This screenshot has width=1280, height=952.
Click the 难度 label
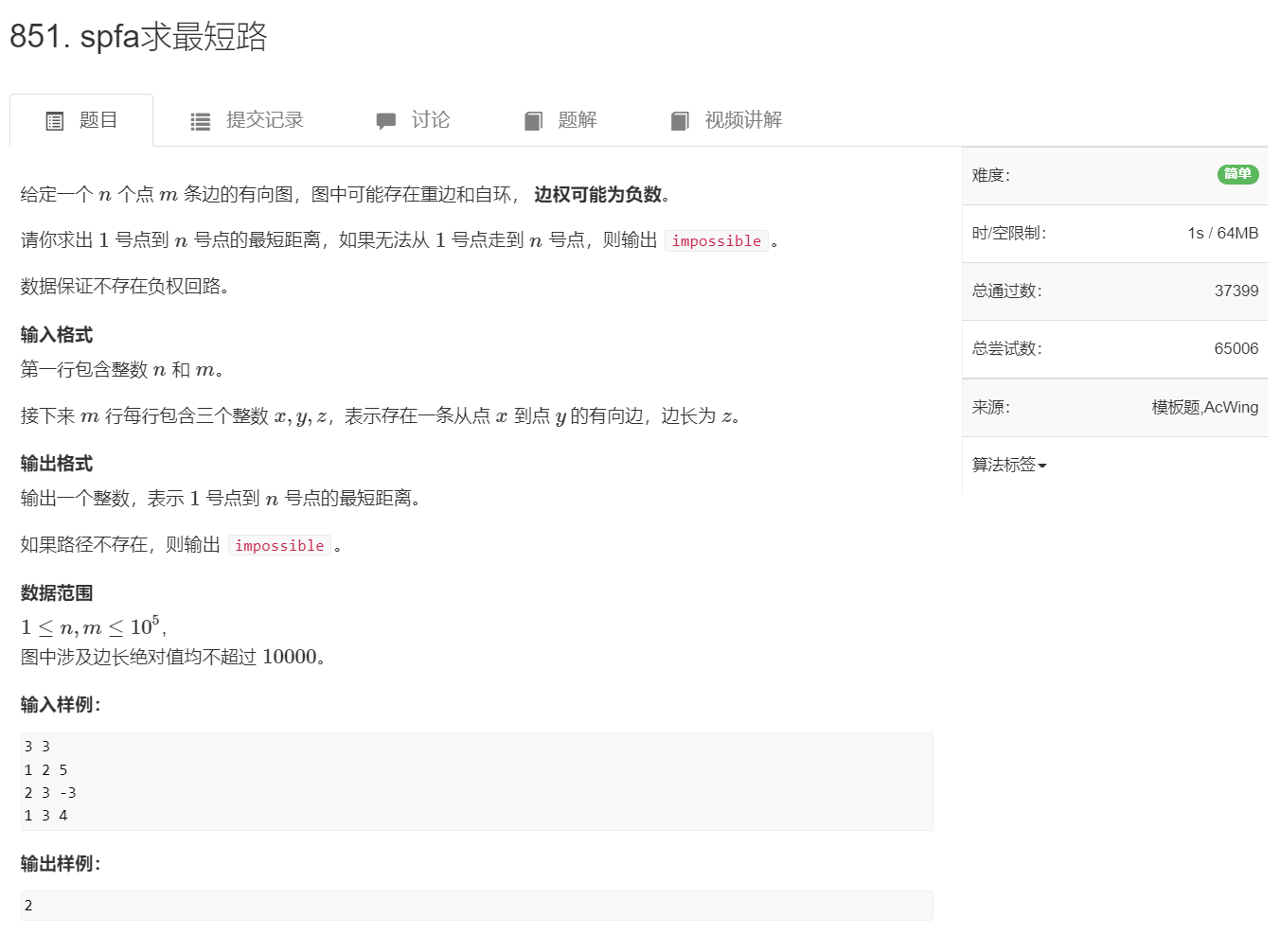991,175
